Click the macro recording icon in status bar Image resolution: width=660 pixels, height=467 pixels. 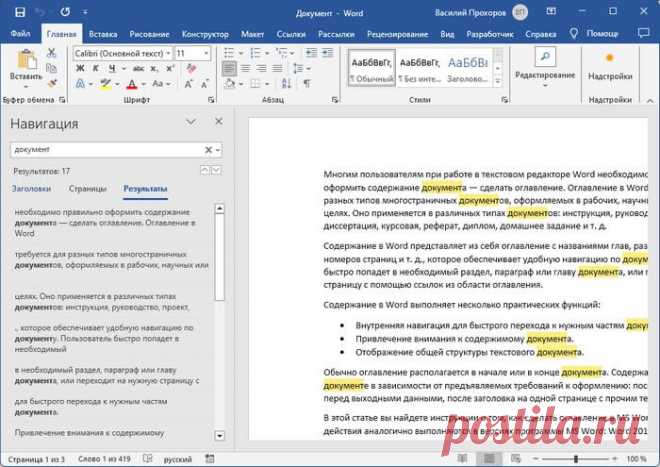(210, 458)
